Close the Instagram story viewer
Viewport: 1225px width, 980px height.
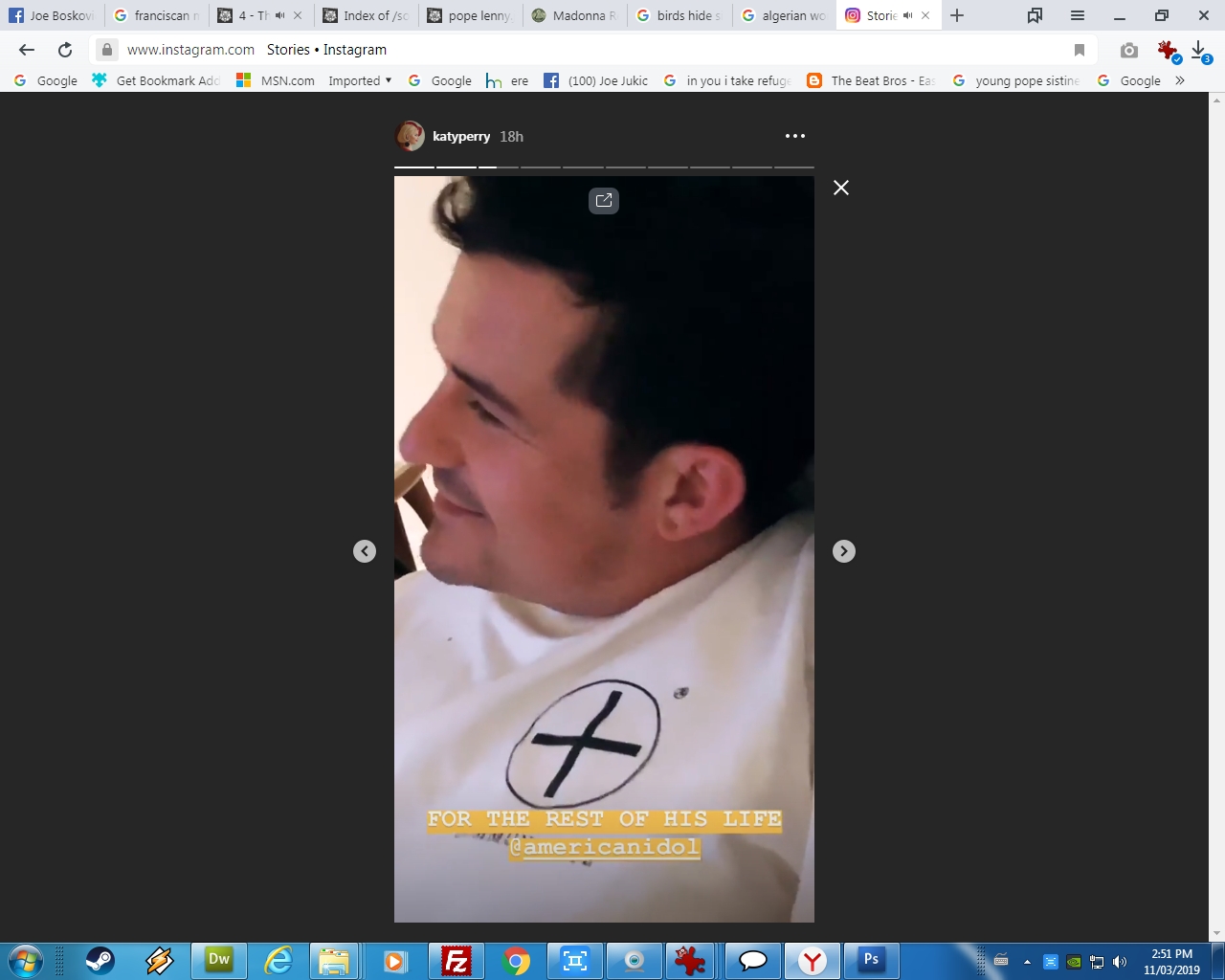point(841,188)
